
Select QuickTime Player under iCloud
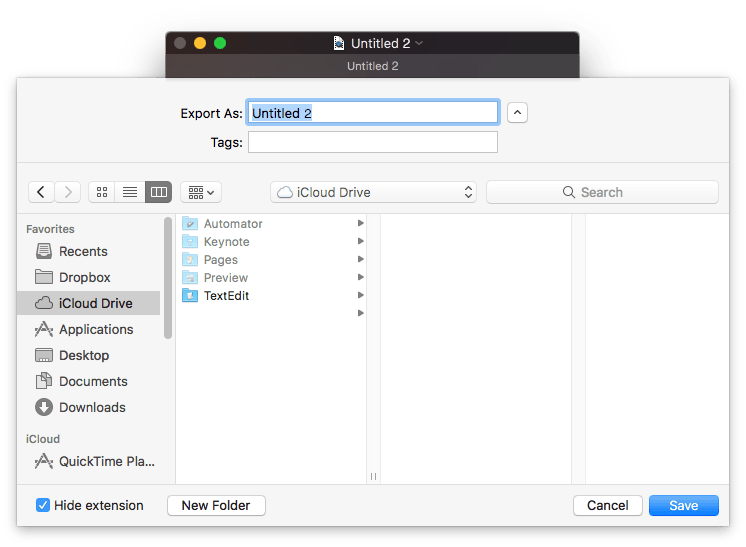click(x=88, y=461)
